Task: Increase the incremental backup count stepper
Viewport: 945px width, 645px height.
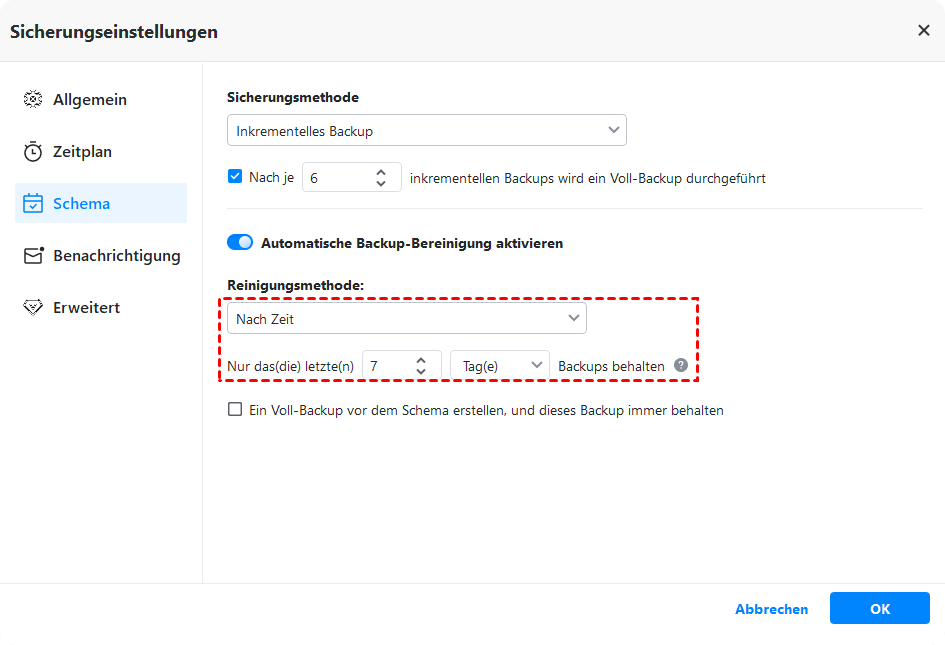Action: pyautogui.click(x=381, y=172)
